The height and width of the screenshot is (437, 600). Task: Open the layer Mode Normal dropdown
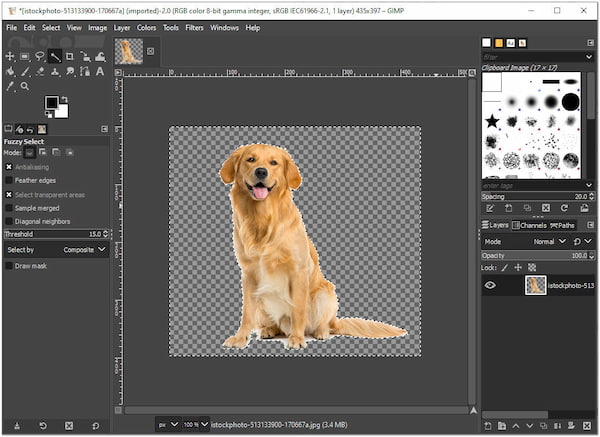[549, 242]
